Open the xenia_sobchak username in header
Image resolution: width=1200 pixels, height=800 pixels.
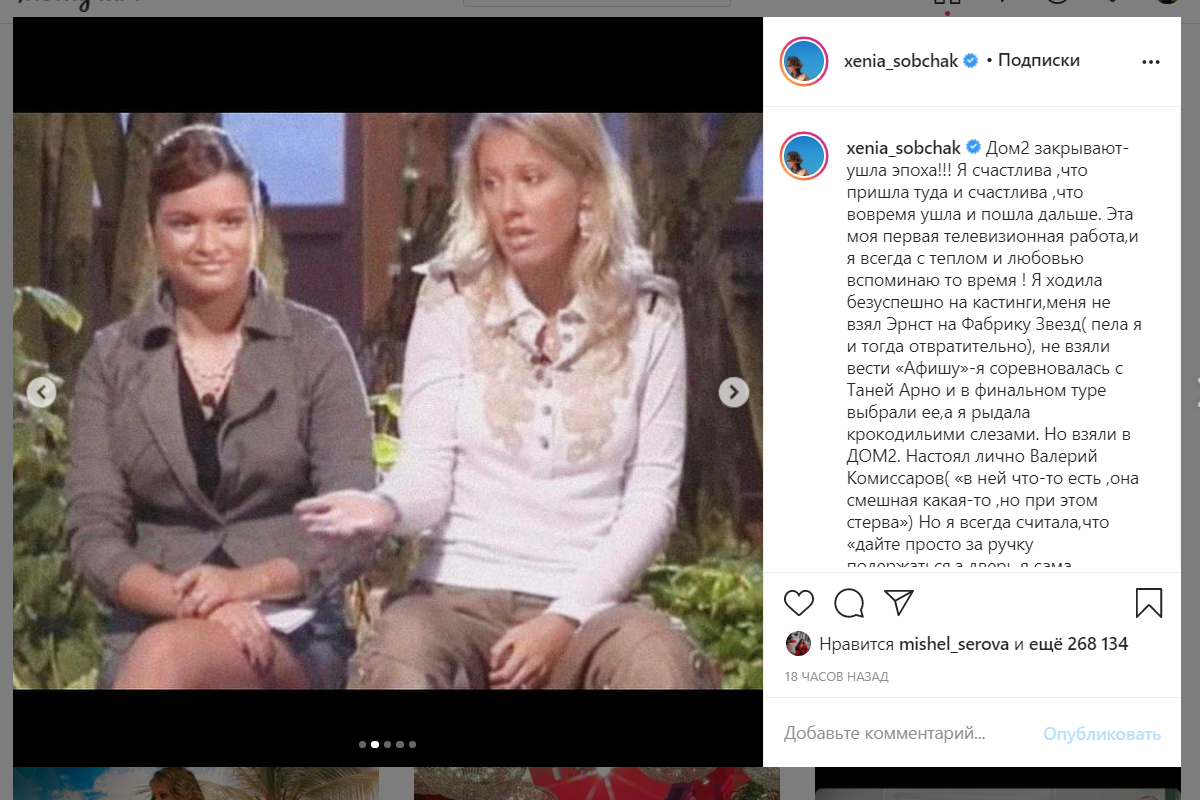point(902,60)
